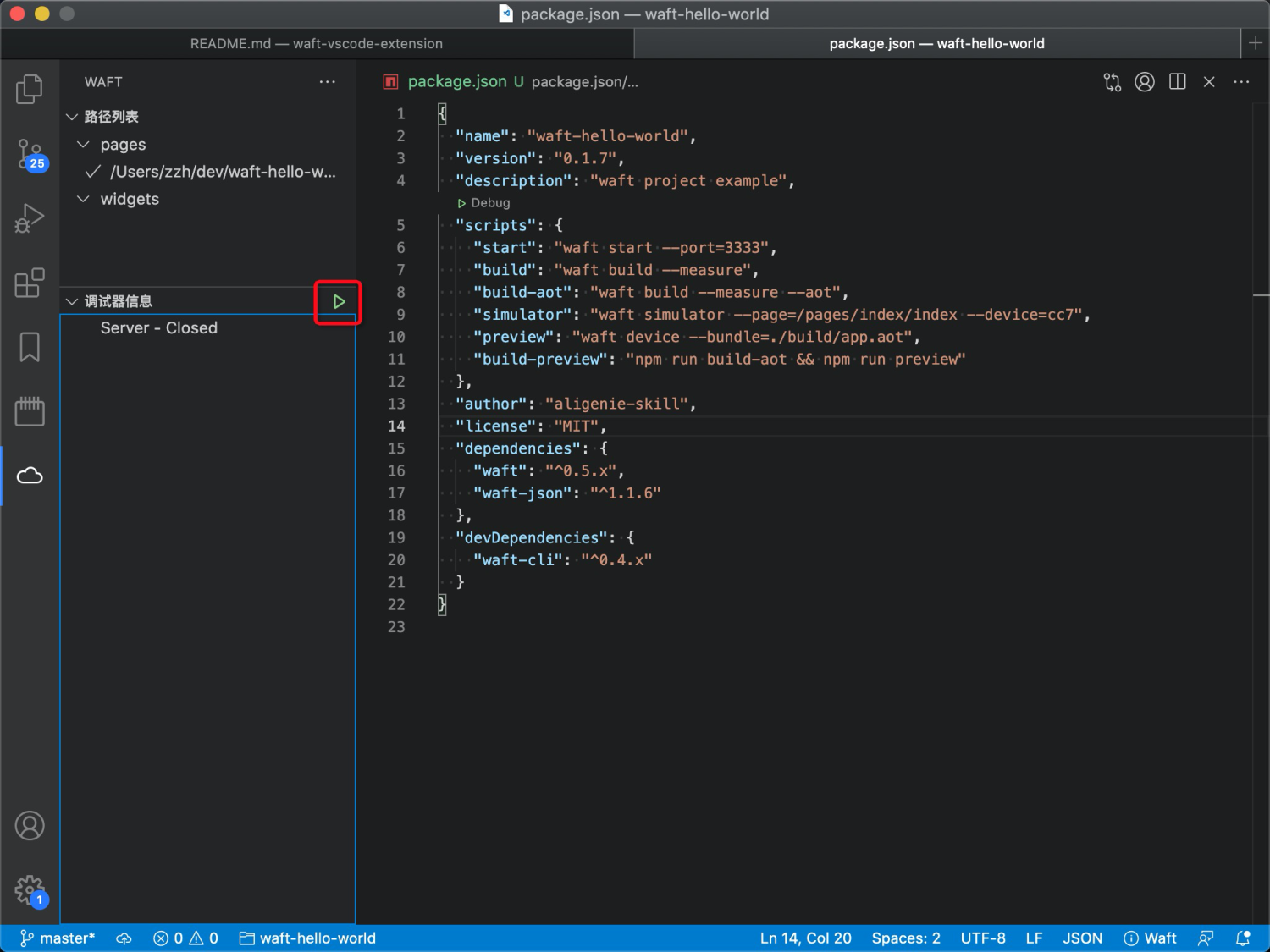
Task: Close the package.json editor
Action: tap(1209, 82)
